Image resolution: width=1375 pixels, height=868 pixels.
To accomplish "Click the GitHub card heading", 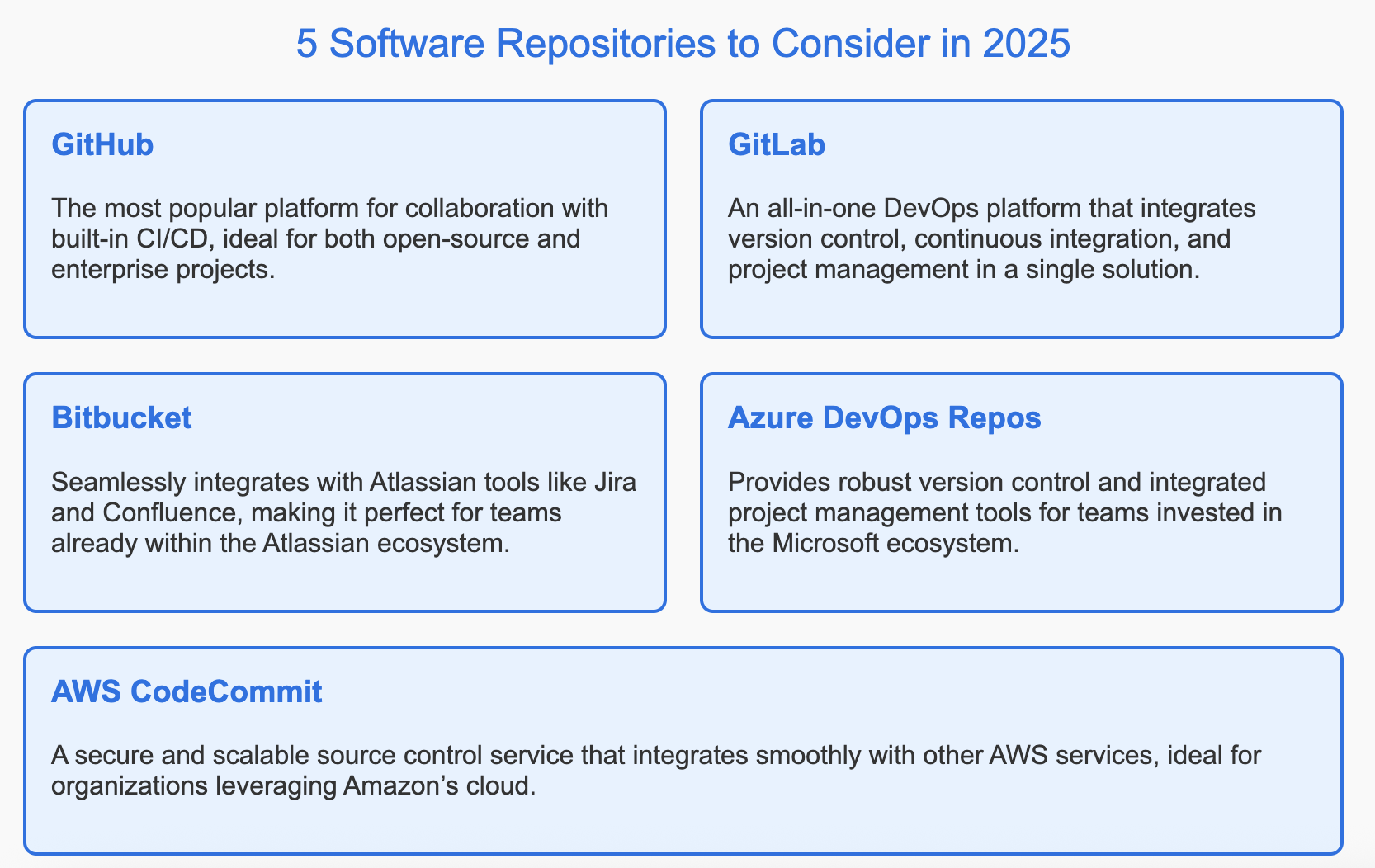I will click(102, 144).
